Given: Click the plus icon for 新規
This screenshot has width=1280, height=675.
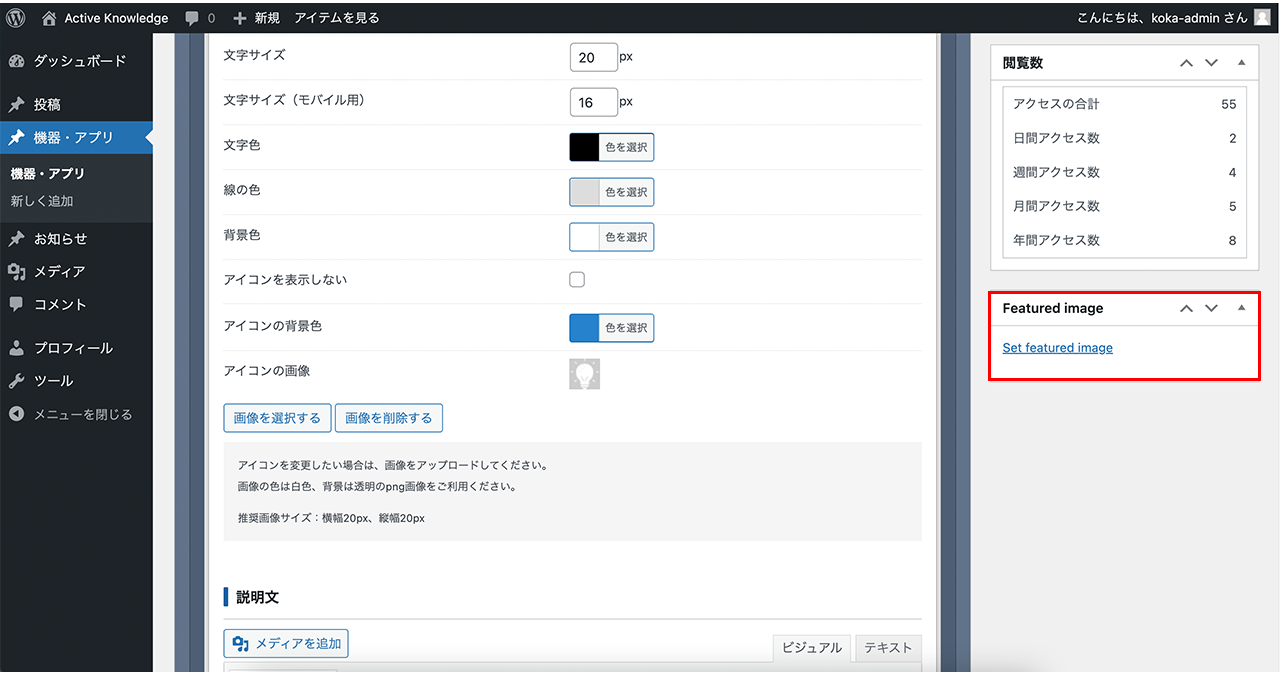Looking at the screenshot, I should pyautogui.click(x=239, y=18).
